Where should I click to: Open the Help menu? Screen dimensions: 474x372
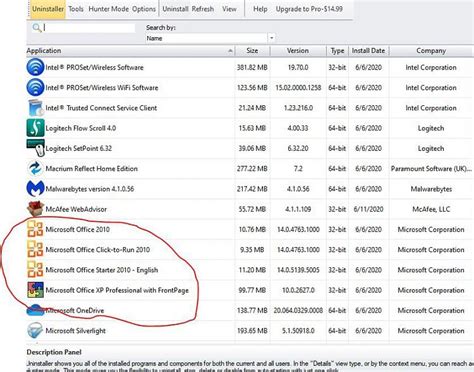click(x=260, y=9)
